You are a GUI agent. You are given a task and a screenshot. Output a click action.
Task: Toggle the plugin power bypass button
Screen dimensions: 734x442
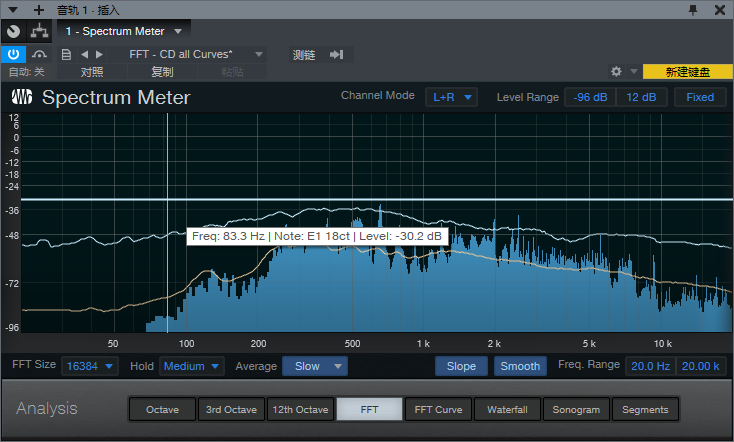tap(14, 54)
